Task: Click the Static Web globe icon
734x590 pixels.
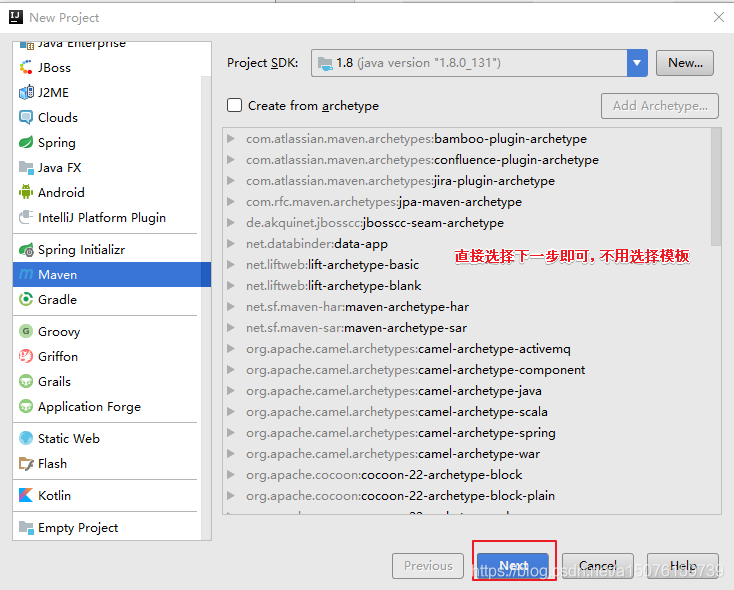Action: coord(26,438)
